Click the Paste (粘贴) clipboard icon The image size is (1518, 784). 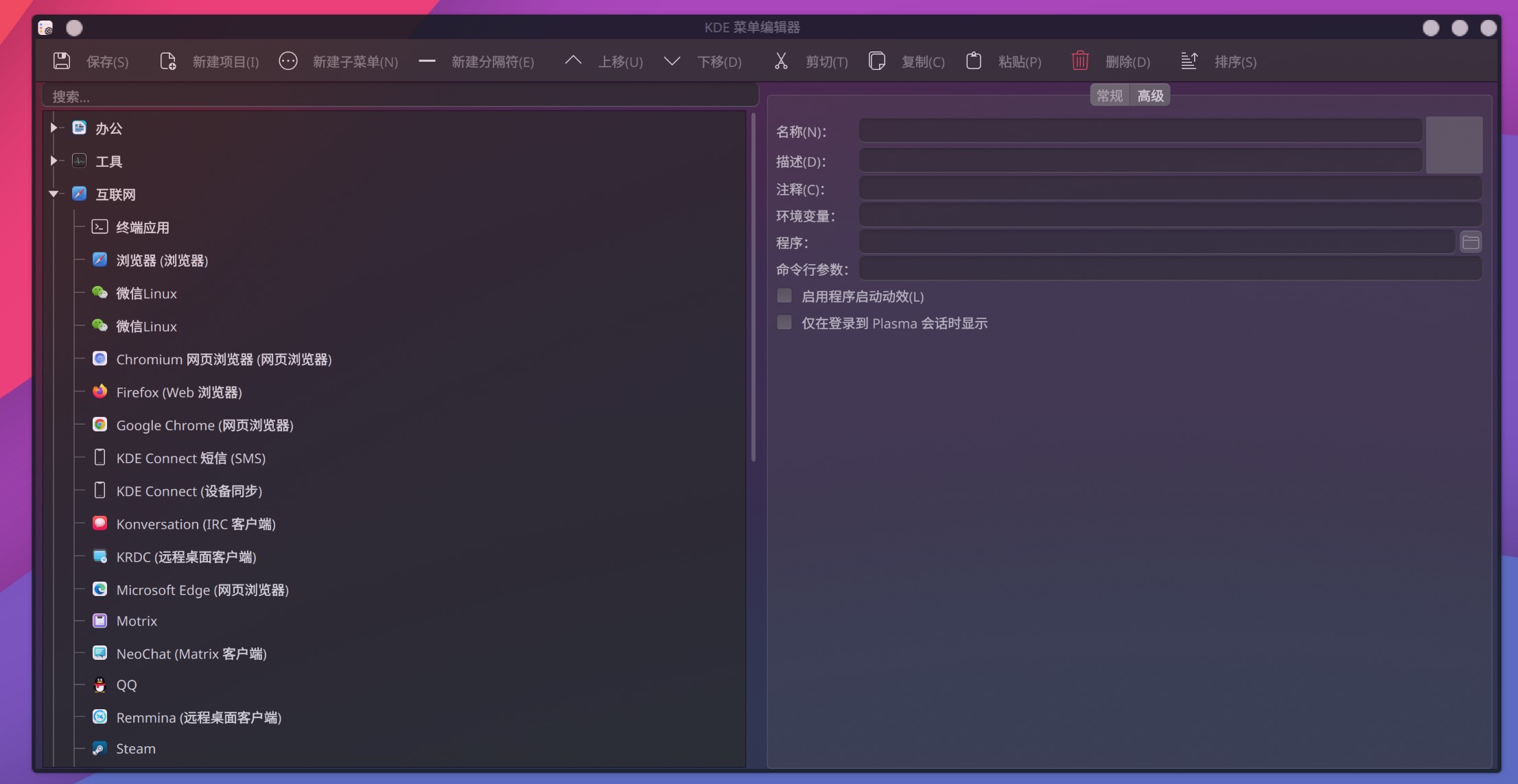point(974,61)
